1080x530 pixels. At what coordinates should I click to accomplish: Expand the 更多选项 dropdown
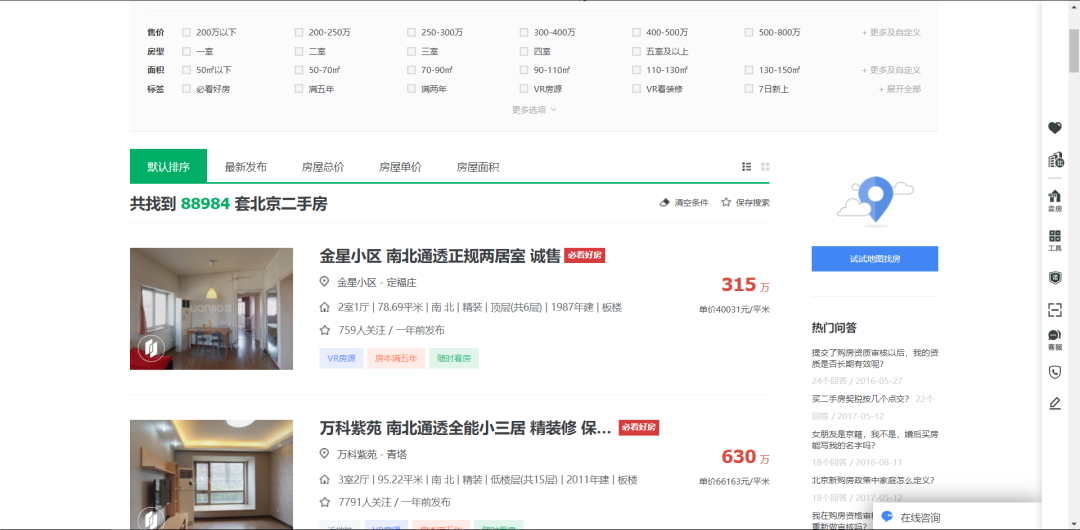(x=534, y=109)
